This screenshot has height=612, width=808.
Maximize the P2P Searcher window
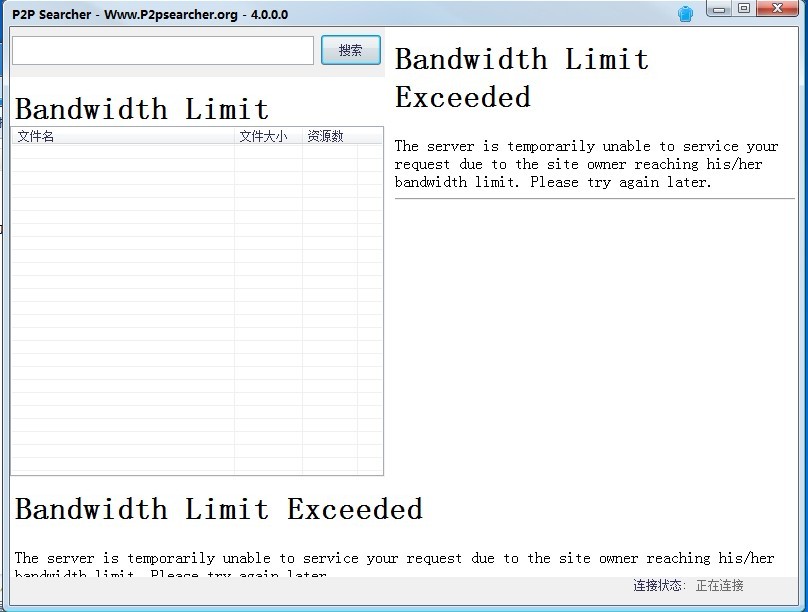click(744, 9)
